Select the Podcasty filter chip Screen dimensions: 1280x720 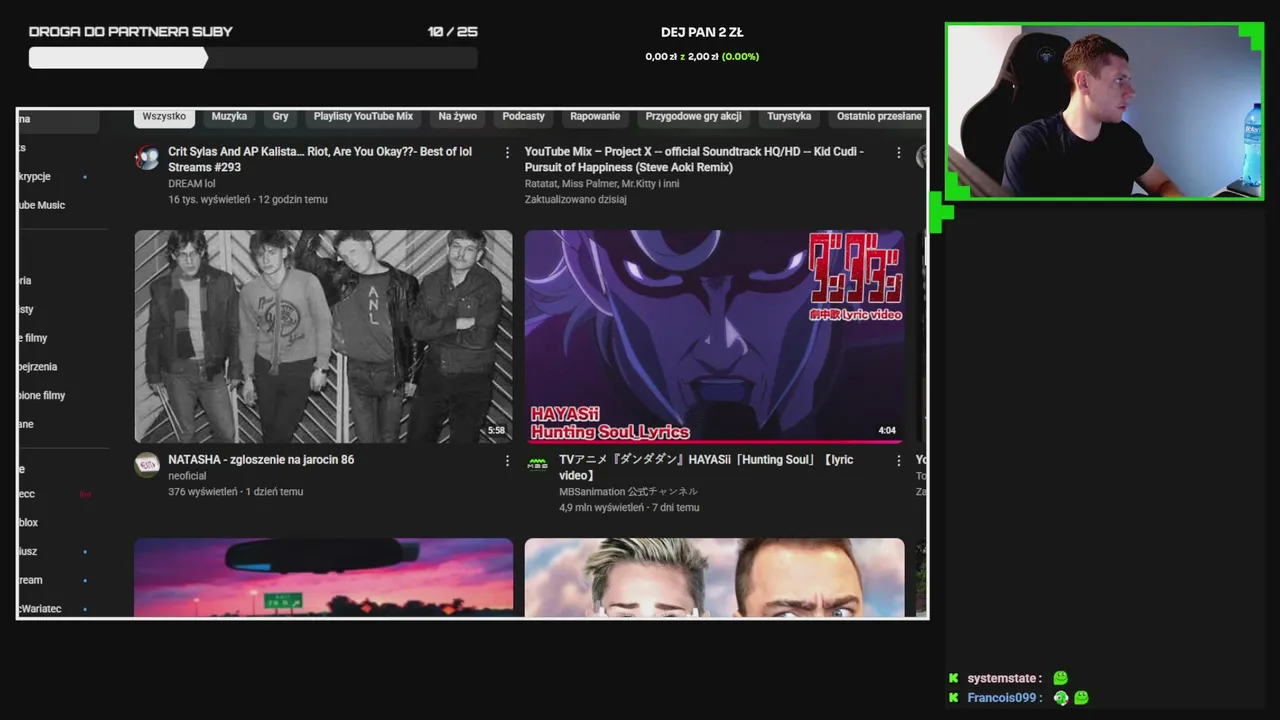click(x=523, y=117)
